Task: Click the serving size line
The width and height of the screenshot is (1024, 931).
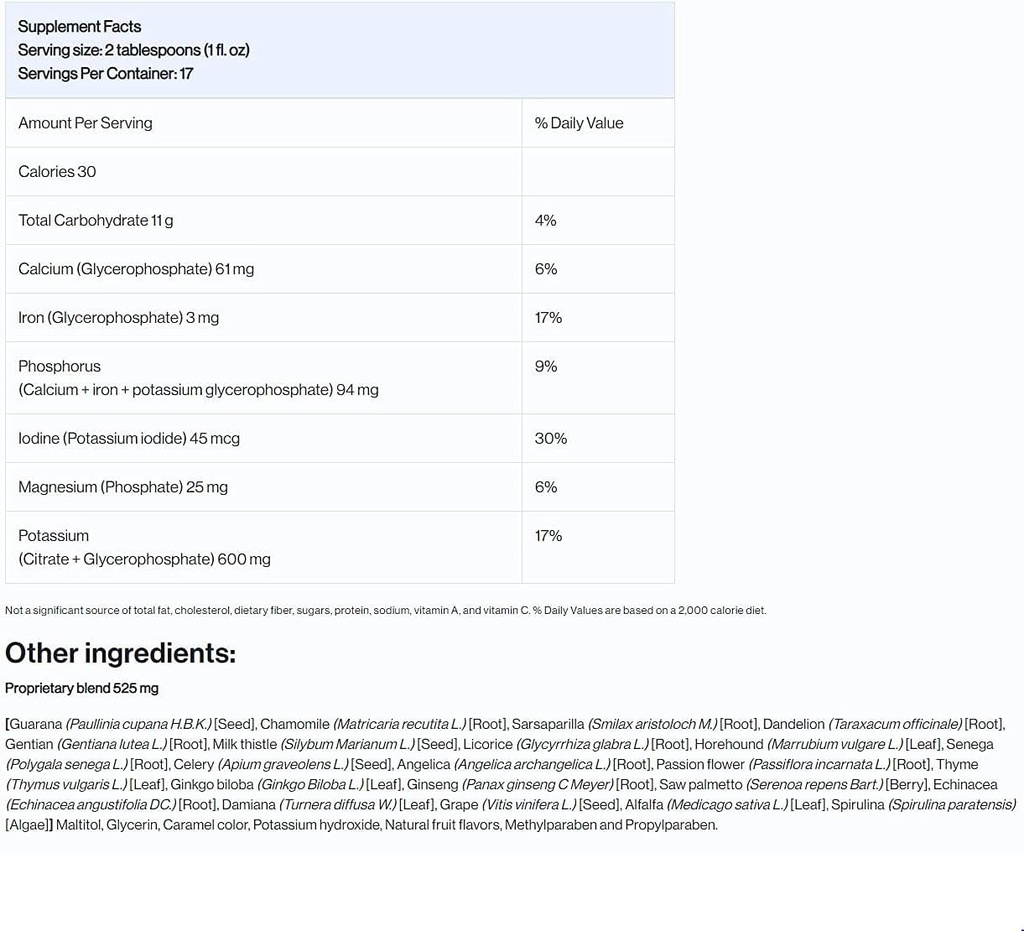Action: (133, 50)
